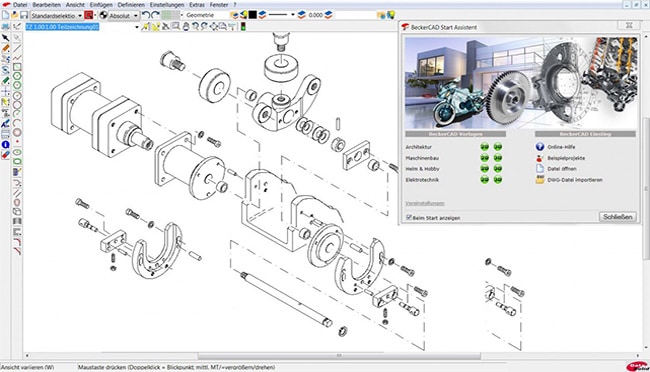Viewport: 650px width, 372px height.
Task: Click the traffic light icon in the toolbar
Action: coord(243,27)
